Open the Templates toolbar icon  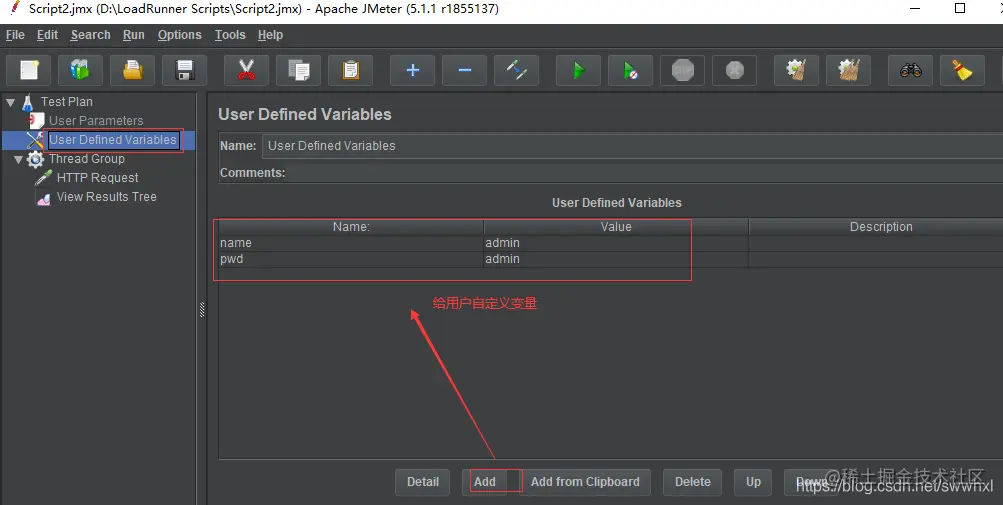coord(80,70)
